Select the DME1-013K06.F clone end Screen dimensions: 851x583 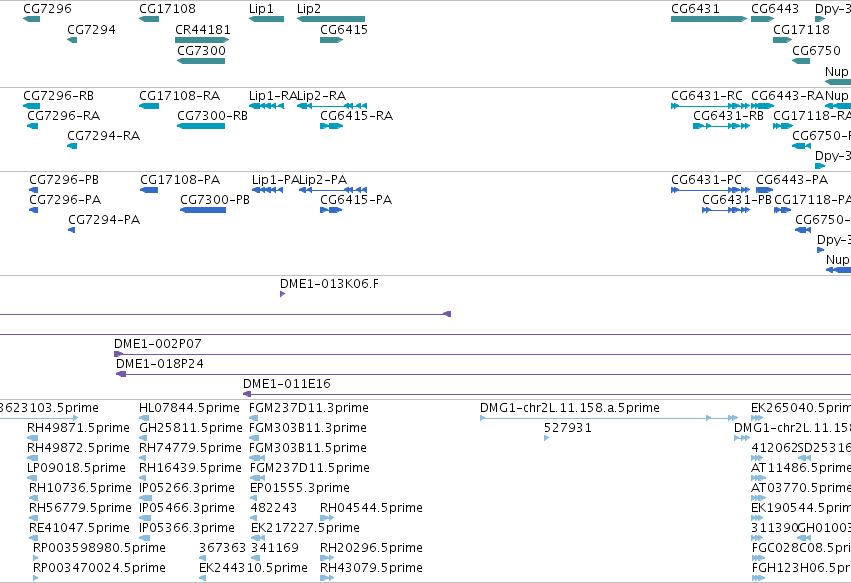click(x=282, y=294)
